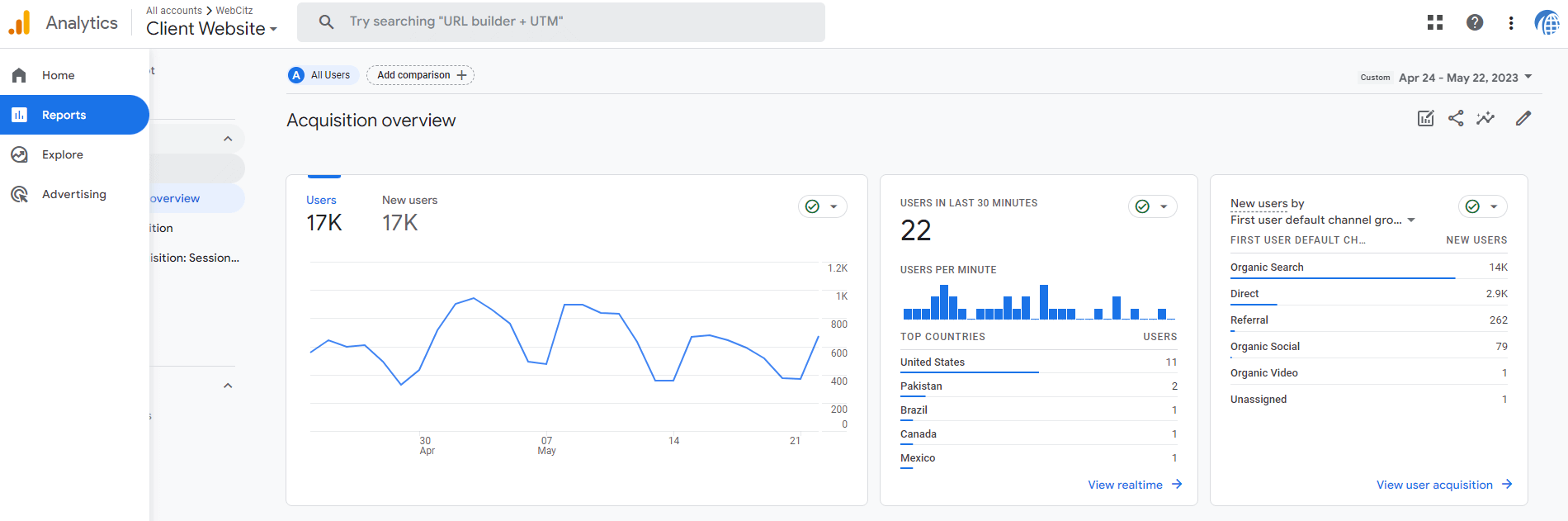Click the Organic Search channel row
1568x521 pixels.
pos(1368,267)
